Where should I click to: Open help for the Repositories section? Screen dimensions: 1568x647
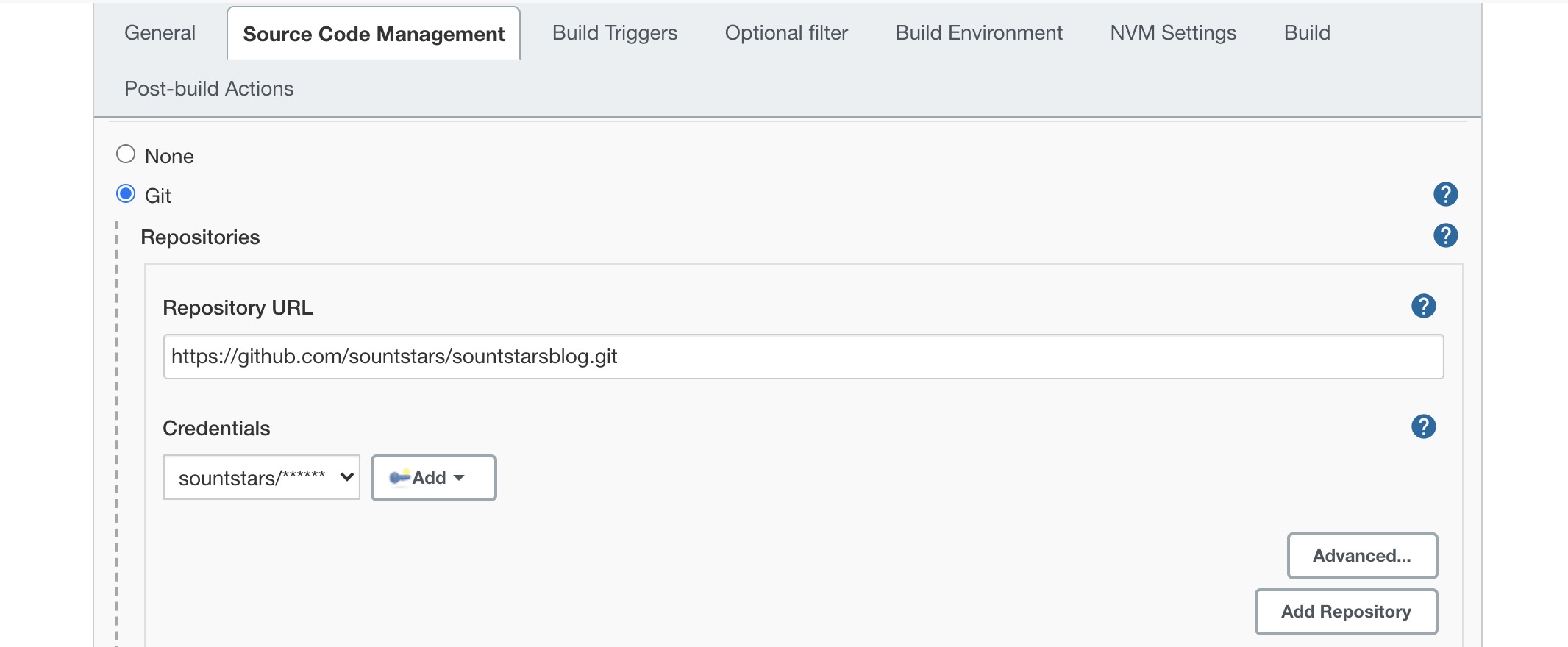coord(1445,235)
